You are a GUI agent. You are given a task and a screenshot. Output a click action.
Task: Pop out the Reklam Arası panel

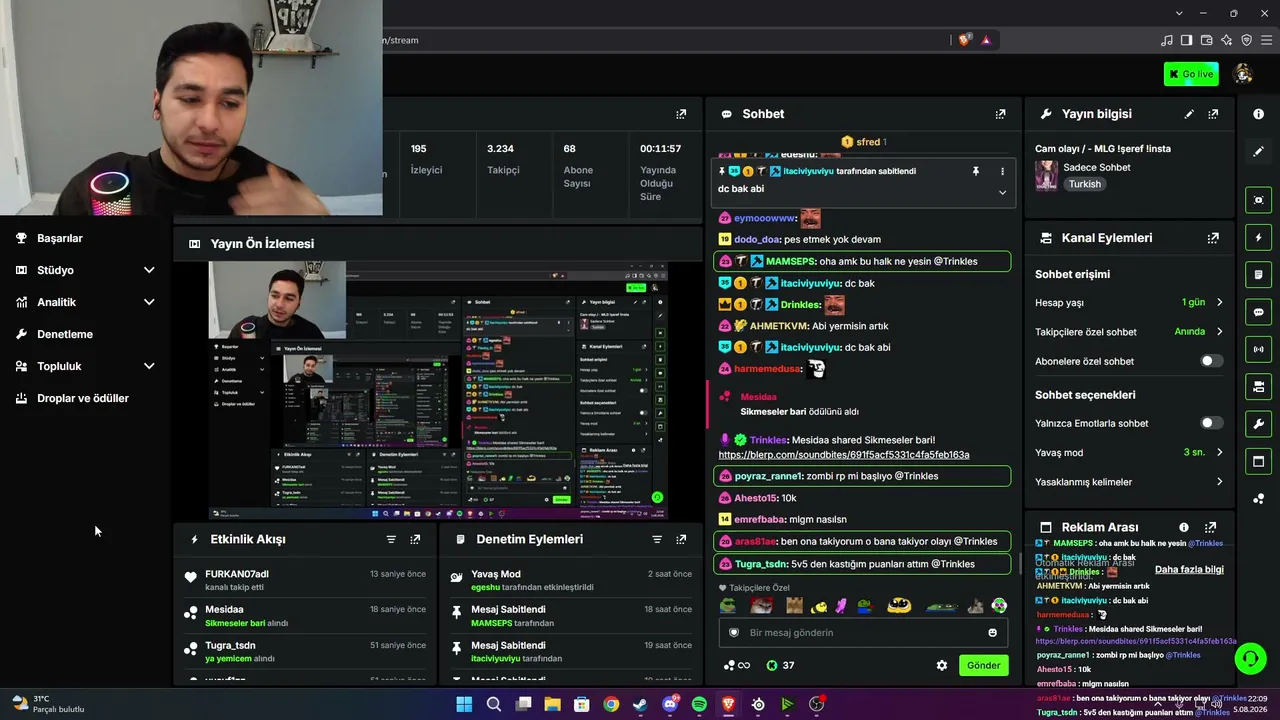tap(1211, 527)
